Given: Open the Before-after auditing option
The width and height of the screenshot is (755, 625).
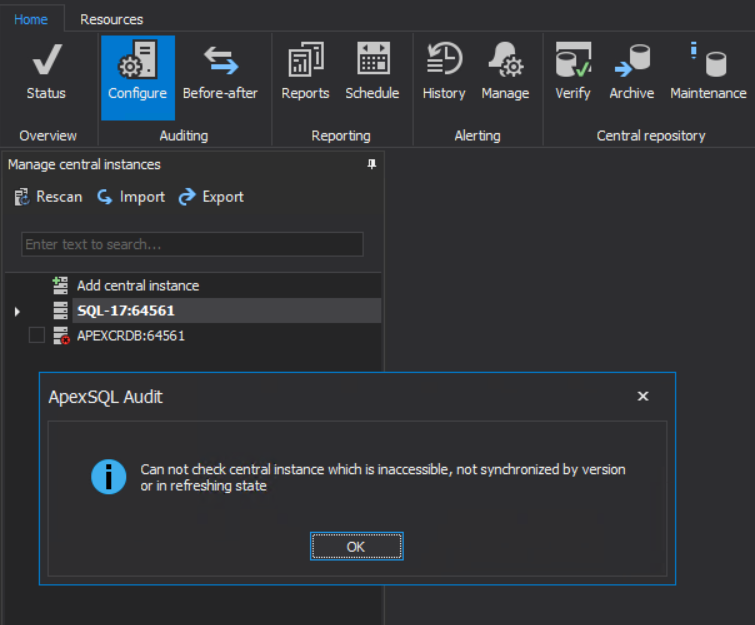Looking at the screenshot, I should [x=220, y=72].
